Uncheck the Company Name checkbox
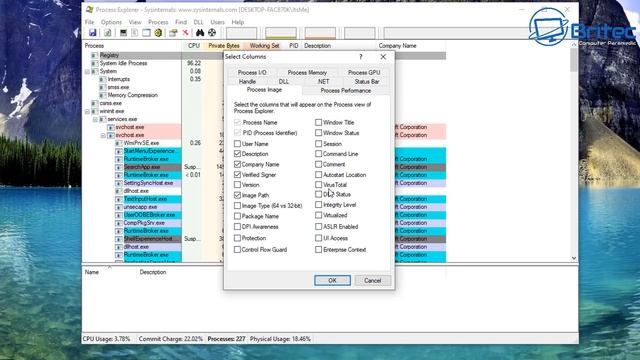This screenshot has height=360, width=640. click(x=237, y=164)
